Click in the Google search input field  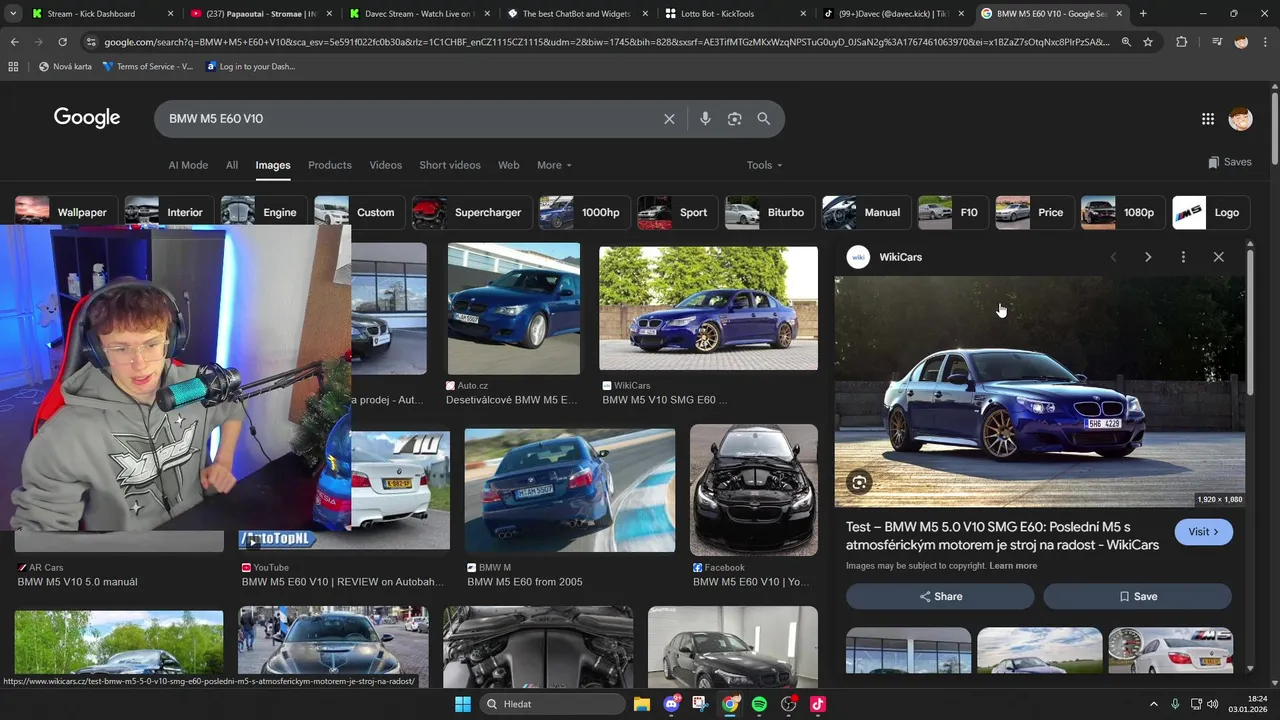point(410,119)
